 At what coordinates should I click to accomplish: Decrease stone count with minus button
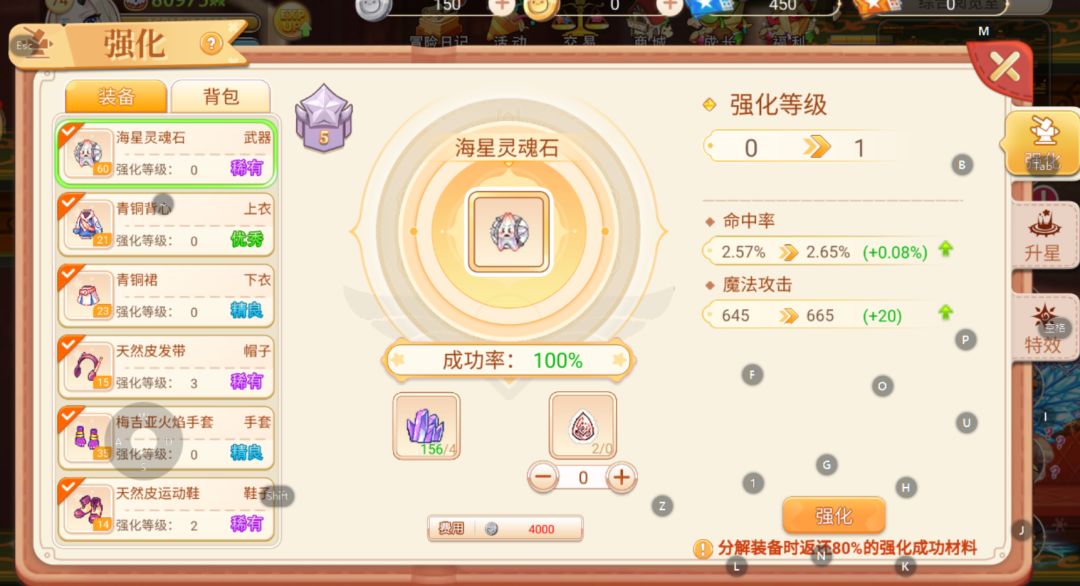pyautogui.click(x=543, y=477)
